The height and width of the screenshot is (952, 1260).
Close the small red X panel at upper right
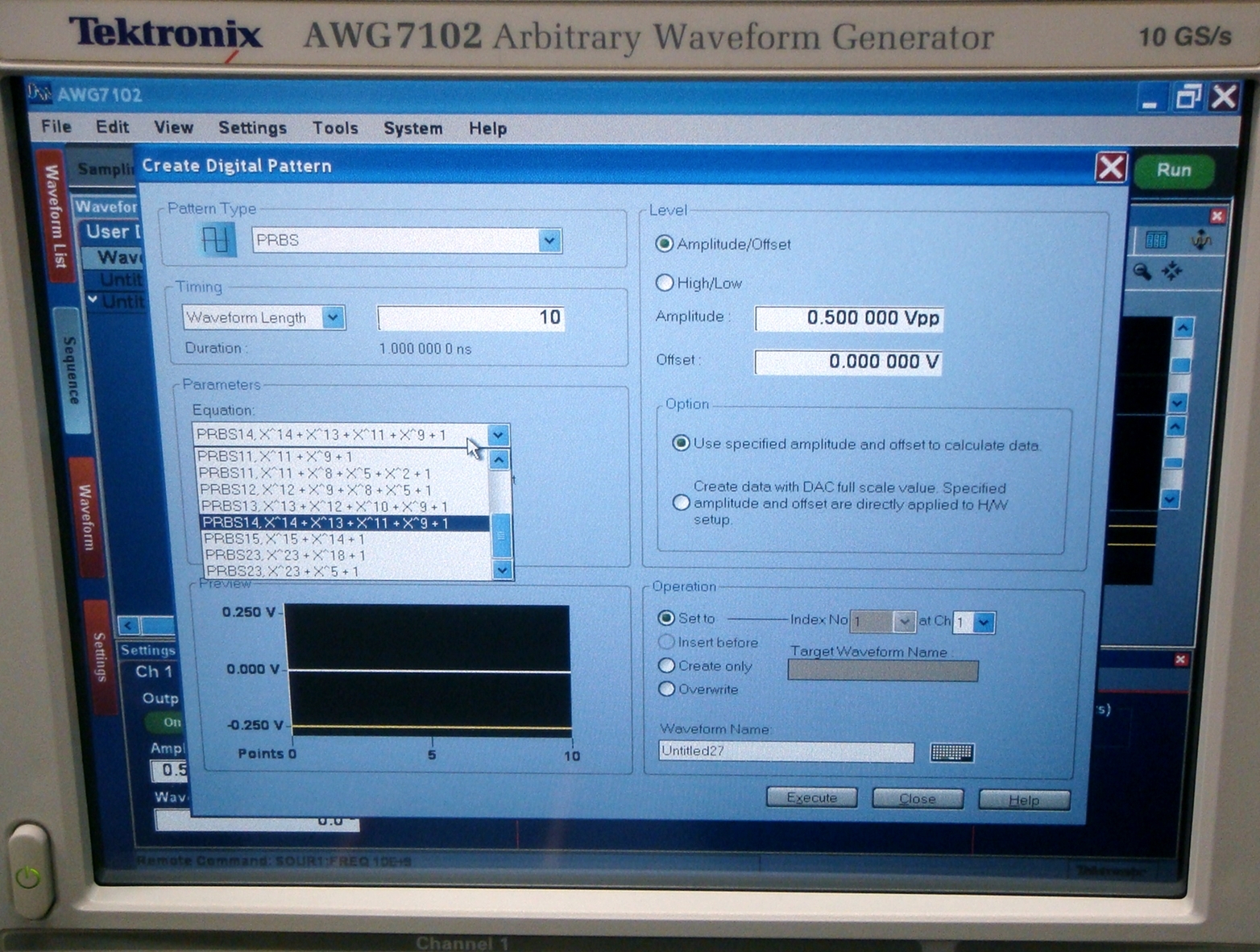point(1217,215)
